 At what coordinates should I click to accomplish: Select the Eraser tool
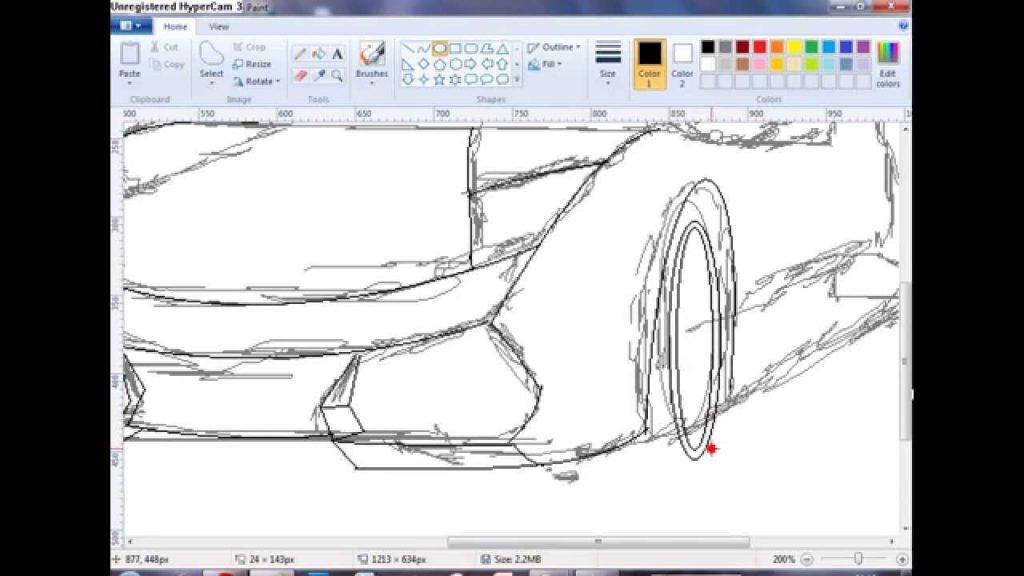[x=300, y=75]
